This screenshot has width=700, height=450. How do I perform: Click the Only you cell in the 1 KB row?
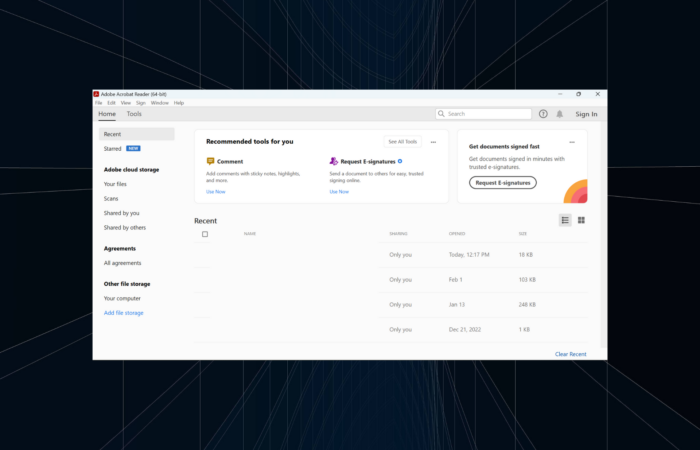tap(400, 330)
